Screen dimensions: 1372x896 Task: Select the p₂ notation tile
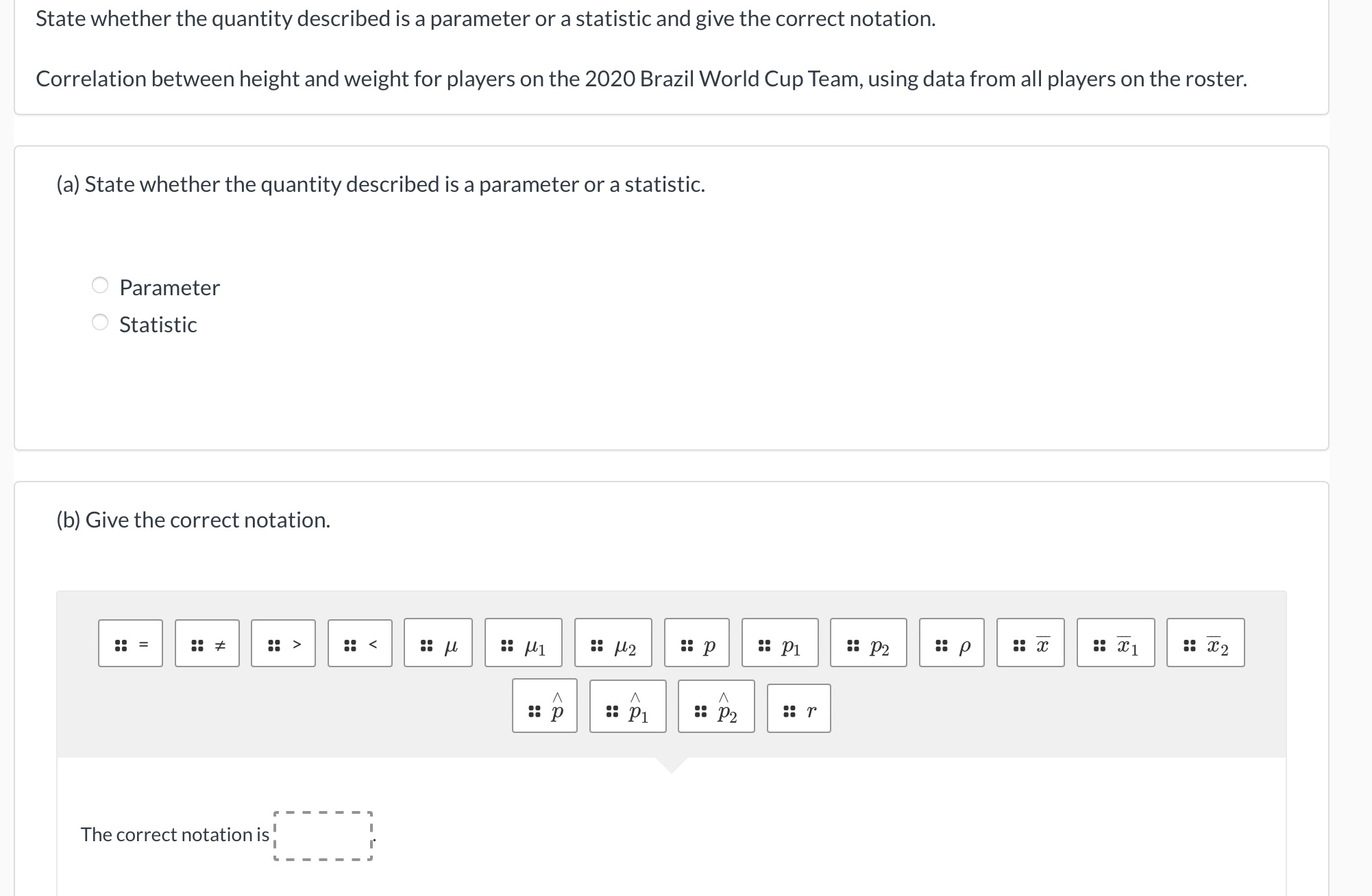point(867,644)
